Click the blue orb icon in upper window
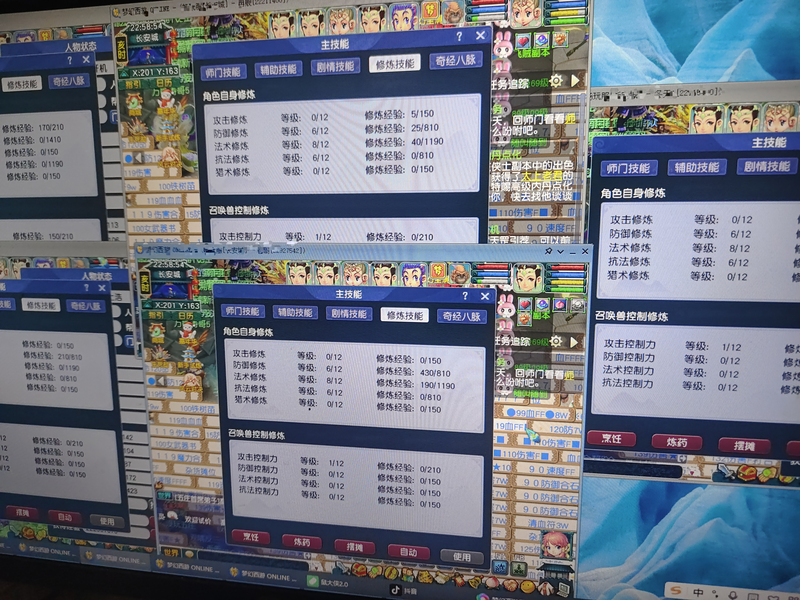This screenshot has width=800, height=600. [x=541, y=40]
